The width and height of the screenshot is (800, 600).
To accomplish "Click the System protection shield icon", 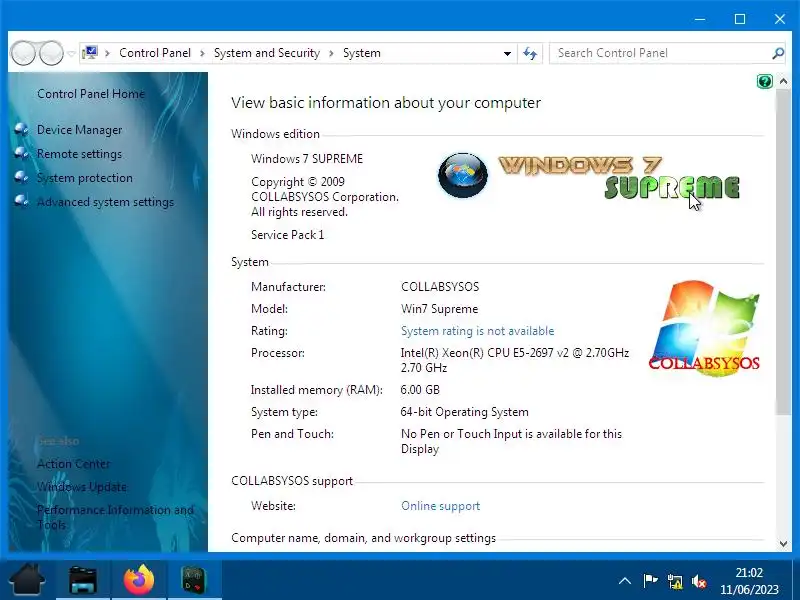I will [x=21, y=177].
